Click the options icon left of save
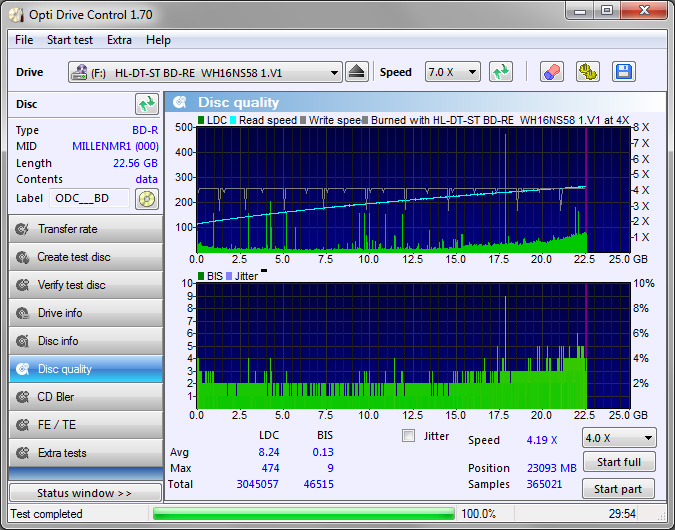 588,72
